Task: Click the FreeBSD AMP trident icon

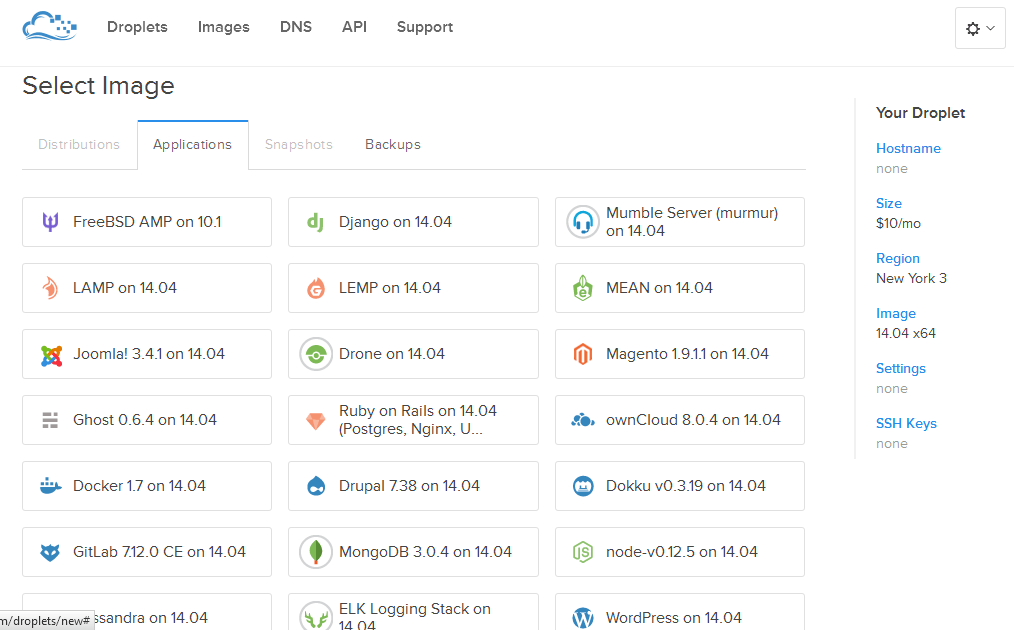Action: (x=50, y=222)
